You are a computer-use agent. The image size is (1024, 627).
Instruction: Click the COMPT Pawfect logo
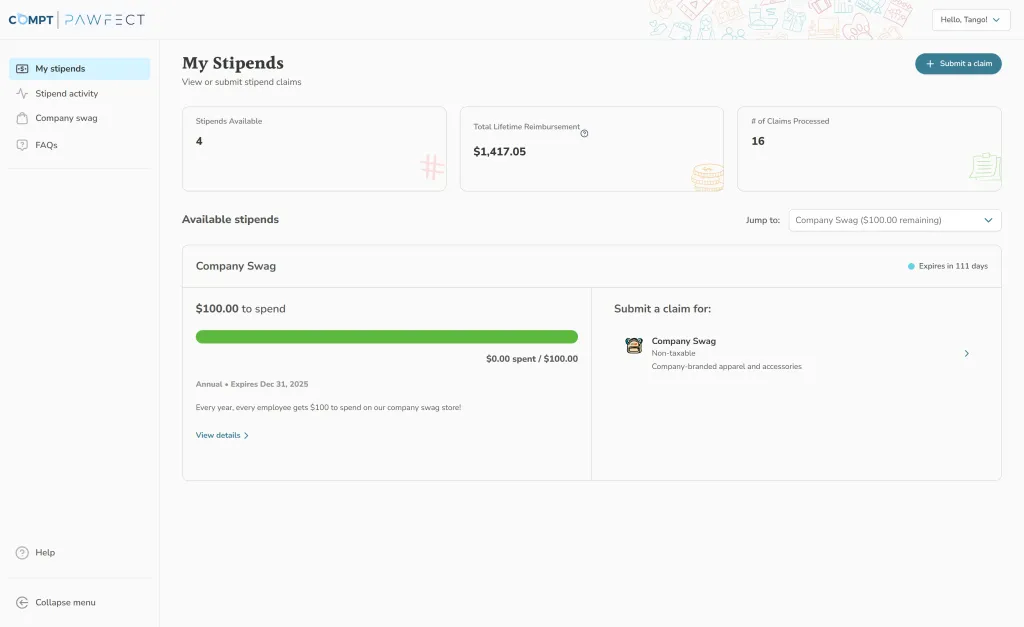75,18
